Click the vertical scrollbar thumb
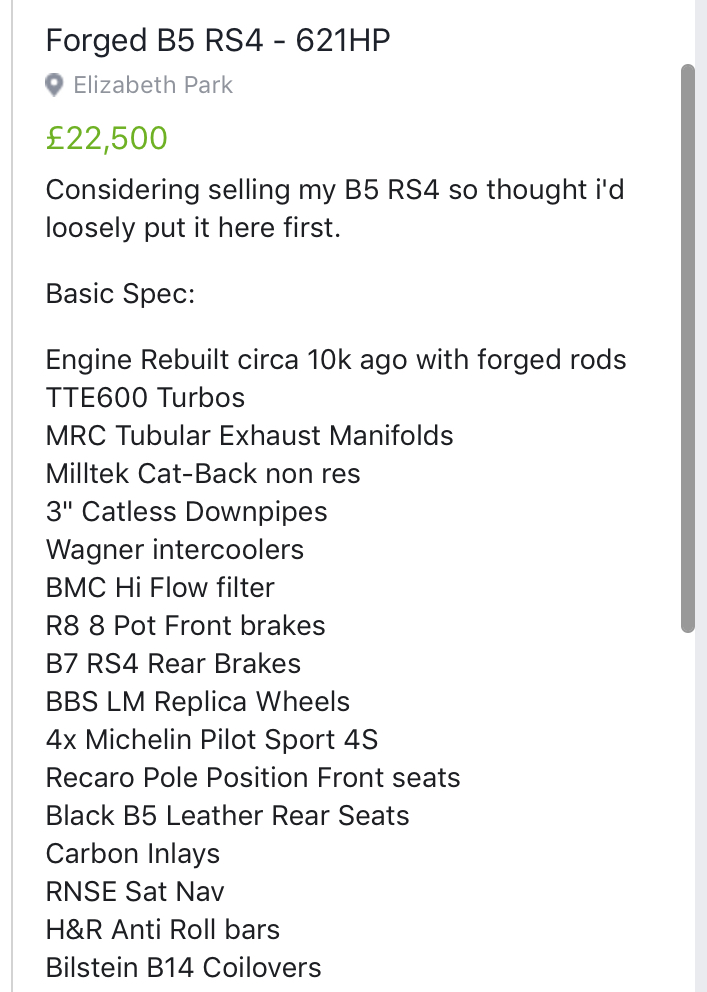Viewport: 707px width, 992px height. tap(687, 348)
